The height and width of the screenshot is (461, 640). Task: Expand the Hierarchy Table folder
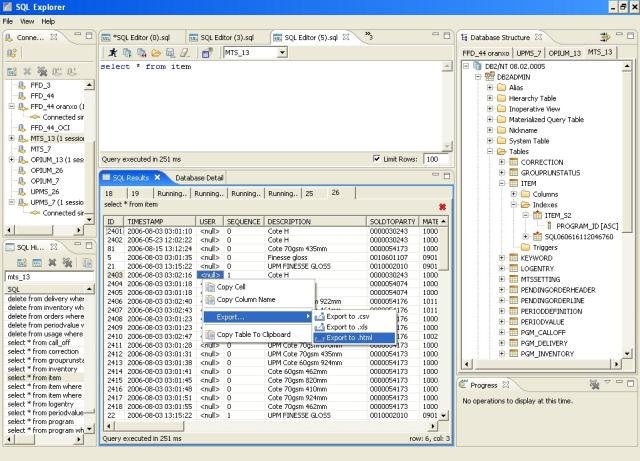tap(490, 98)
